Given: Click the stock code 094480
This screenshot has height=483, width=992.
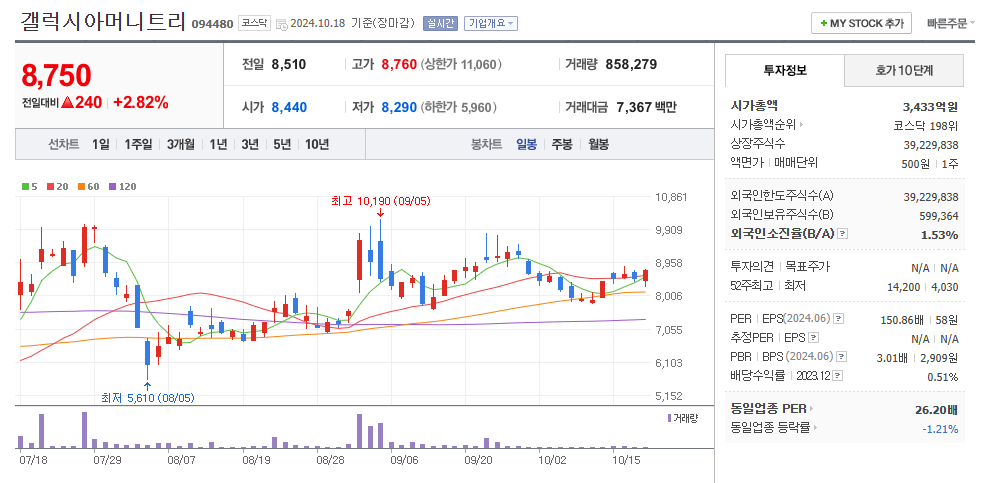Looking at the screenshot, I should pos(213,24).
